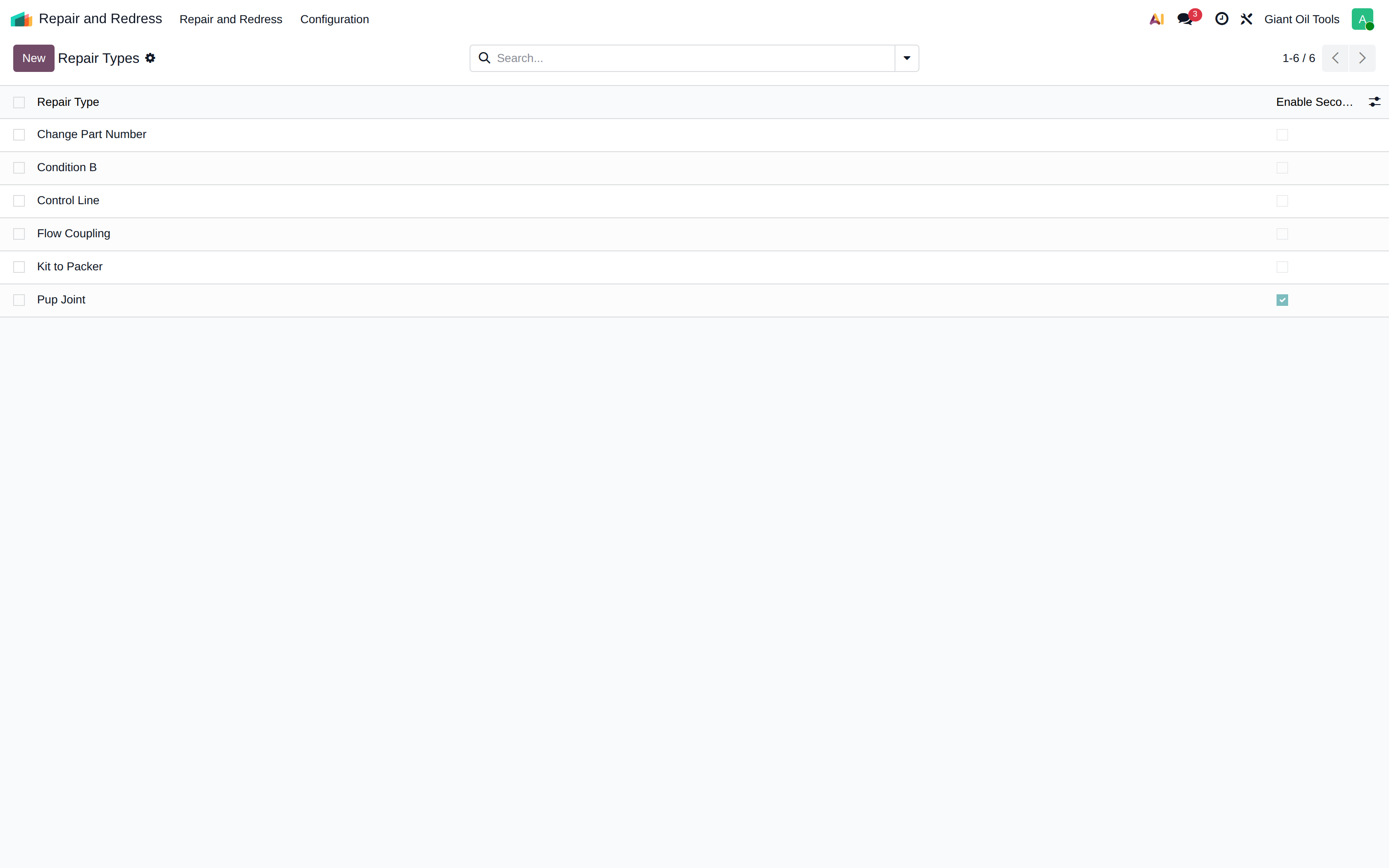The image size is (1389, 868).
Task: Open the conversations icon with 3 notifications
Action: click(1185, 19)
